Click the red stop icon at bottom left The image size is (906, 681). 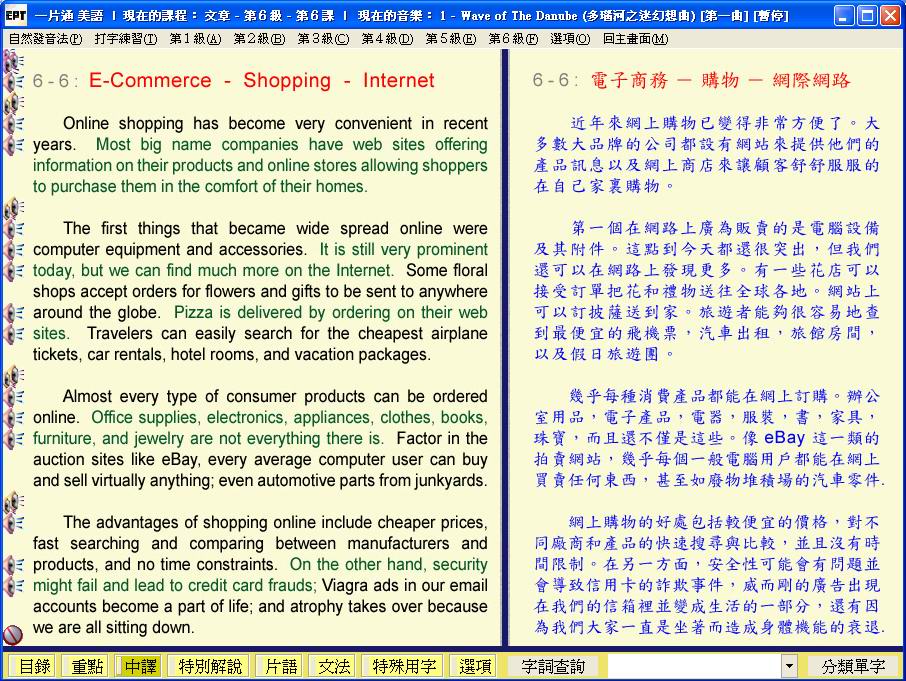pyautogui.click(x=13, y=635)
